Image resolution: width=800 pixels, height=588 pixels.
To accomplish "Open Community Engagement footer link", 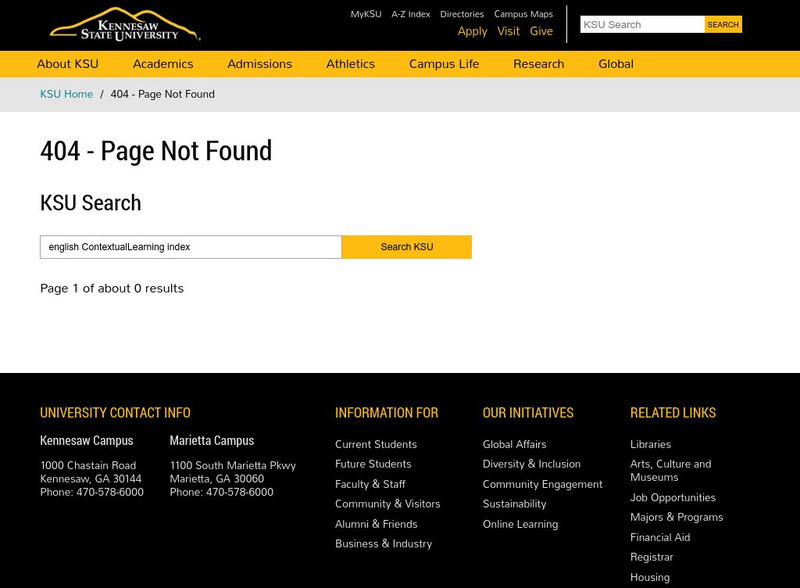I will [x=542, y=484].
